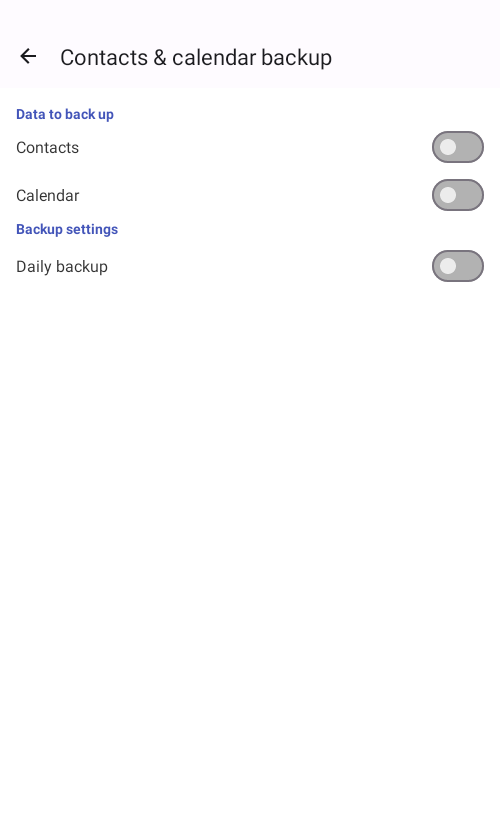Screen dimensions: 500x833
Task: Click the top bar space right of the title
Action: click(416, 57)
